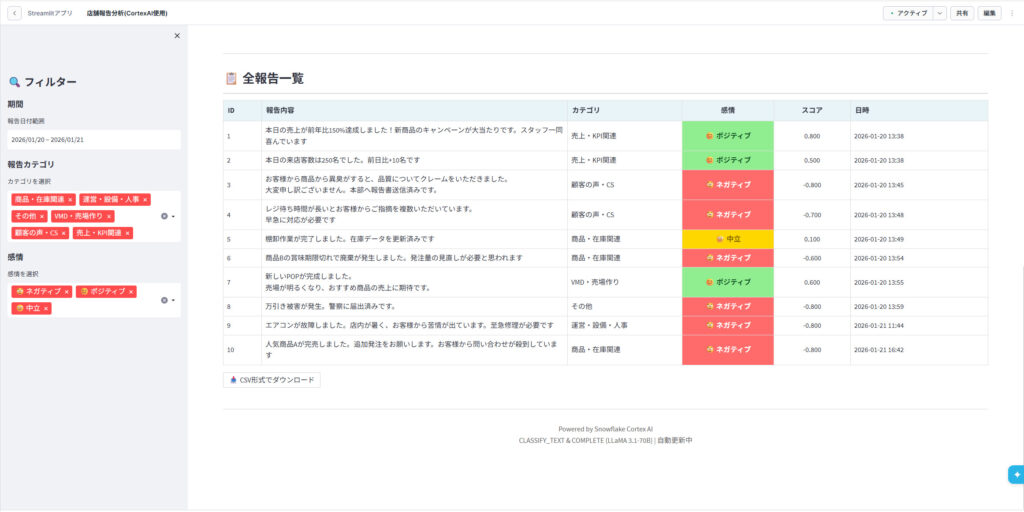1024x512 pixels.
Task: Remove the VMD・売場作り filter tag
Action: point(109,216)
